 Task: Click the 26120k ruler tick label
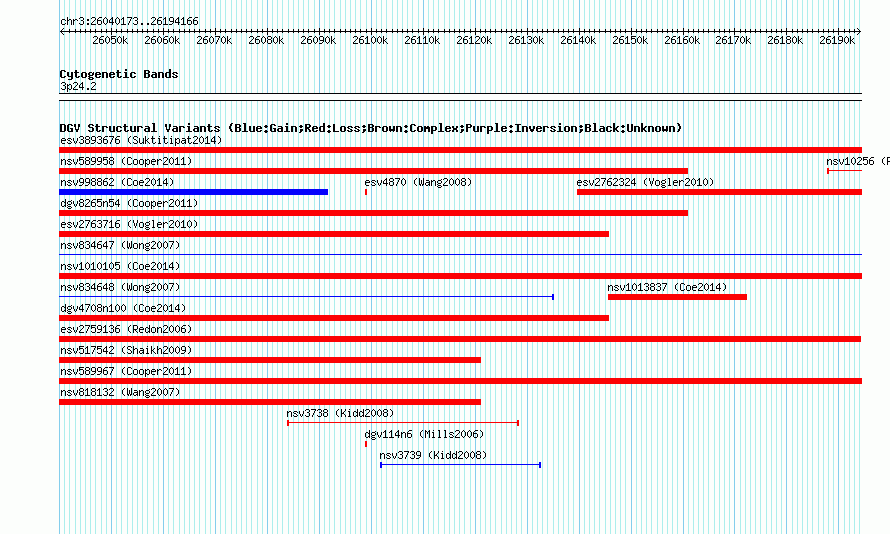pos(474,40)
